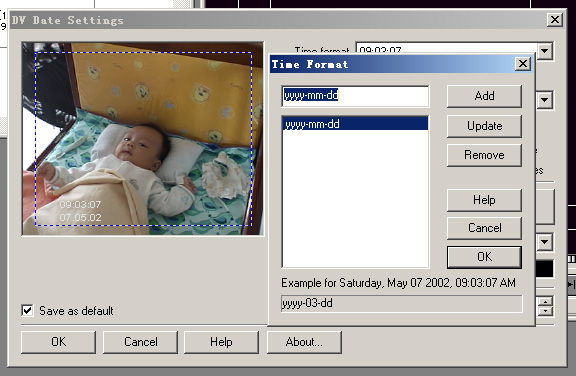The width and height of the screenshot is (576, 376).
Task: Click OK in DV Date Settings
Action: [x=58, y=342]
